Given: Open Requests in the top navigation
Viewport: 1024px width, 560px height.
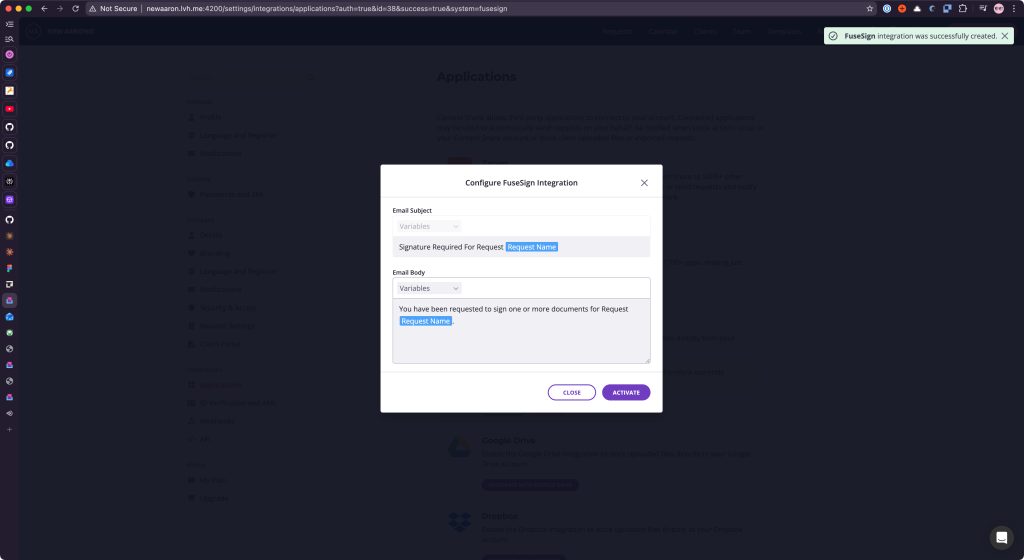Looking at the screenshot, I should [617, 31].
